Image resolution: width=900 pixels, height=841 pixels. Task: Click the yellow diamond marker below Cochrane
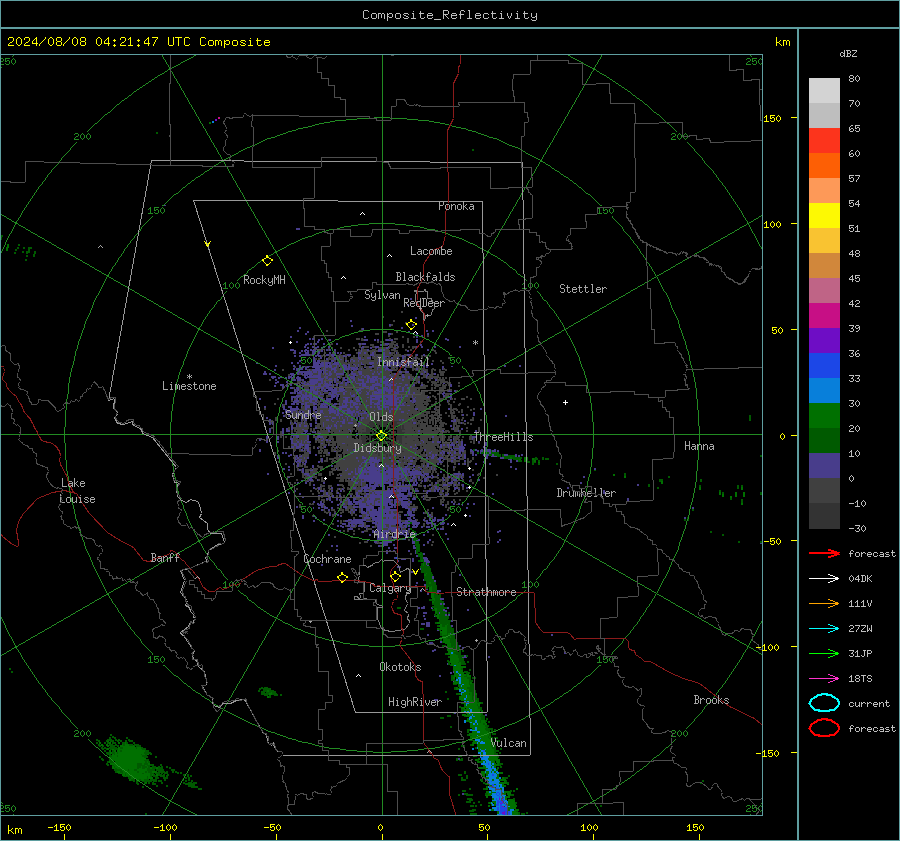pyautogui.click(x=342, y=577)
